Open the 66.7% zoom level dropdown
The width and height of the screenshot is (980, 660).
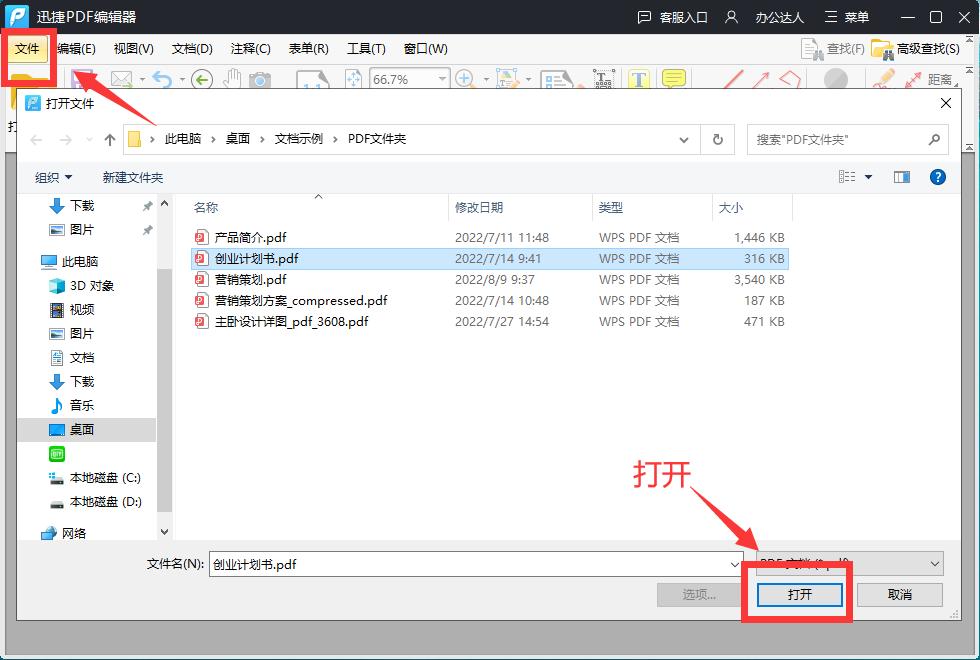(x=409, y=79)
